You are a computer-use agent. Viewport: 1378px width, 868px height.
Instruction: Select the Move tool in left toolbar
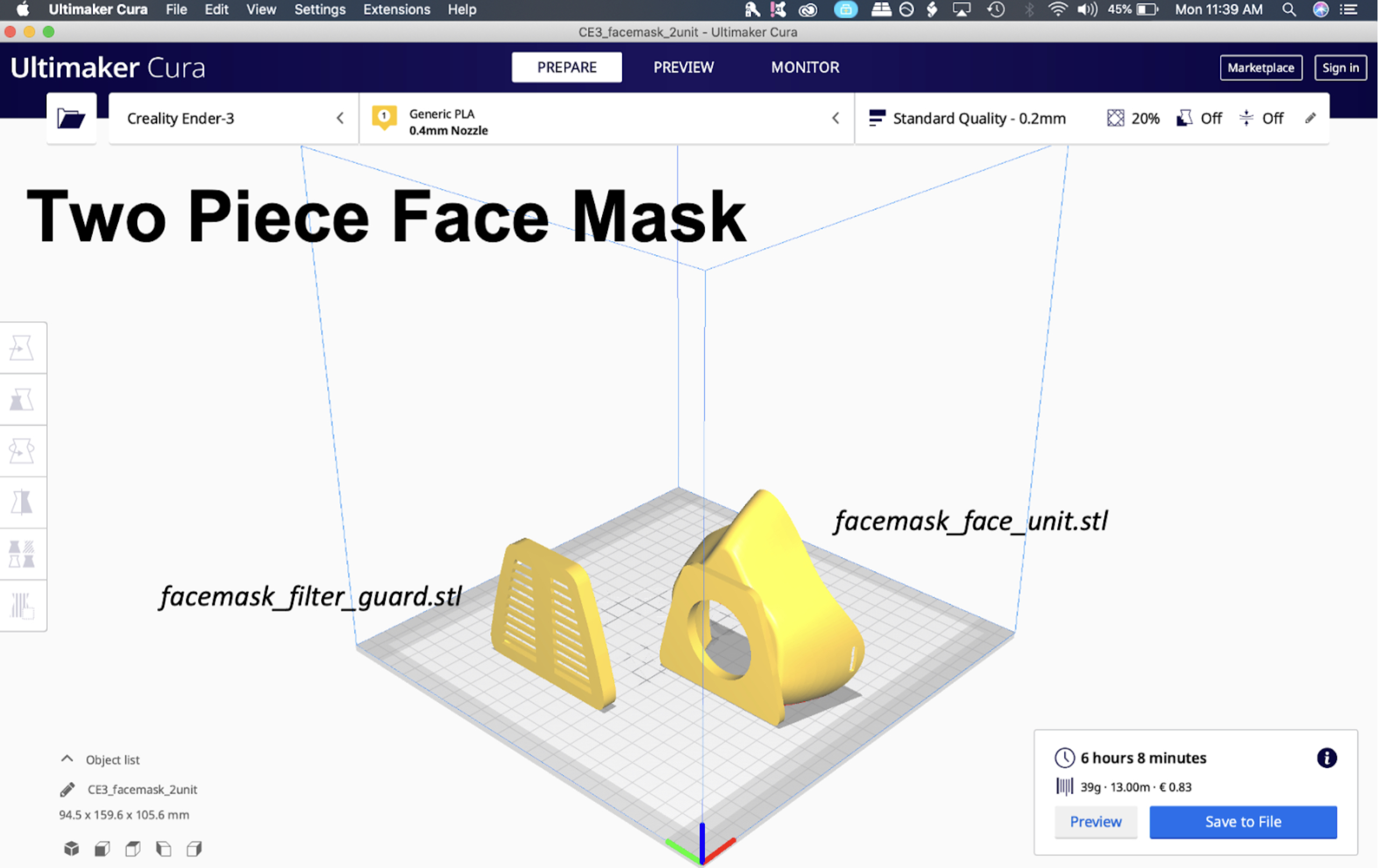(22, 348)
